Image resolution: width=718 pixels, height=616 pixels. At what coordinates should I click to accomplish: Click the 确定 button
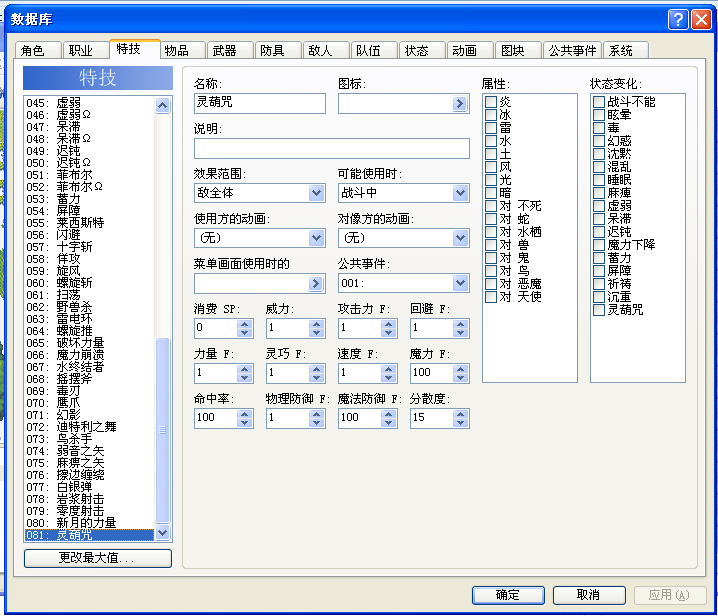(x=508, y=595)
